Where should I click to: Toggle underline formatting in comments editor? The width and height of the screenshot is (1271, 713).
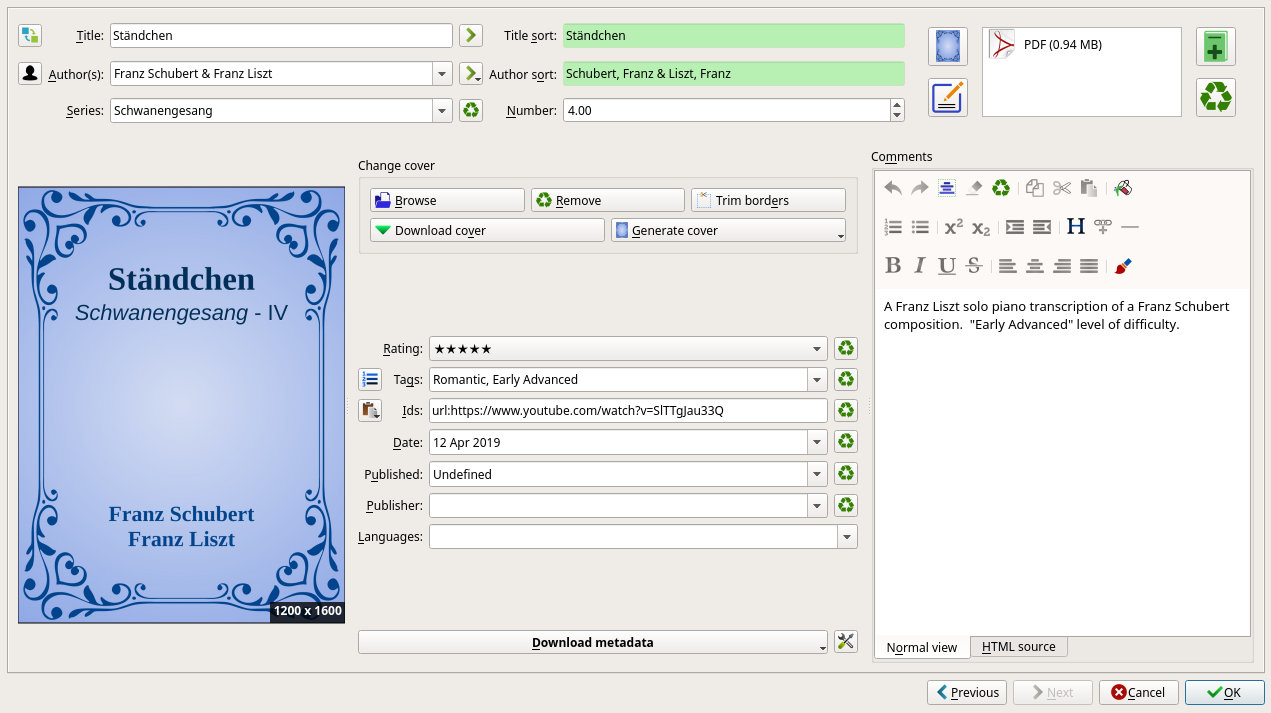pyautogui.click(x=947, y=266)
